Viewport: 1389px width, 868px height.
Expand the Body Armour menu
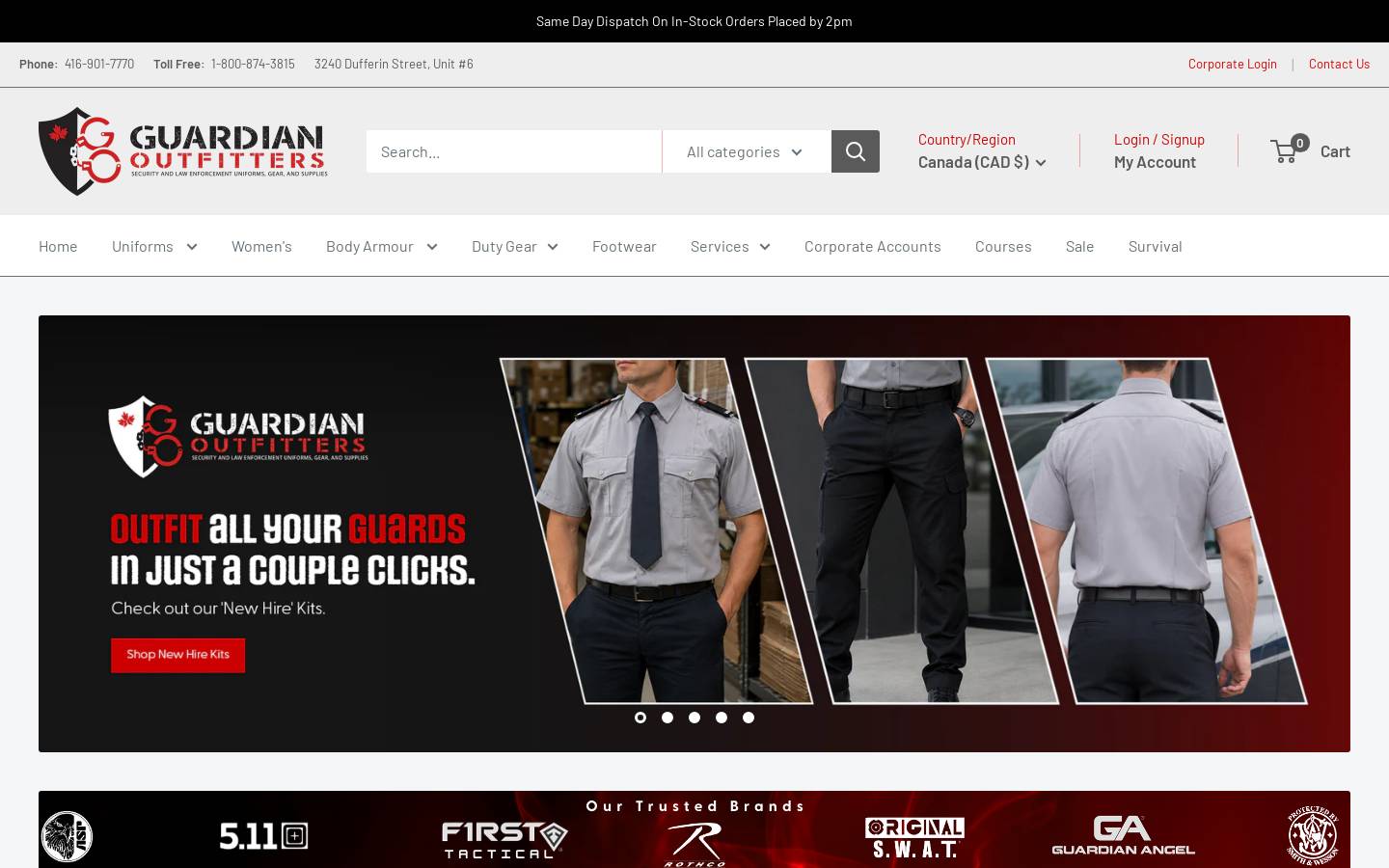coord(382,246)
